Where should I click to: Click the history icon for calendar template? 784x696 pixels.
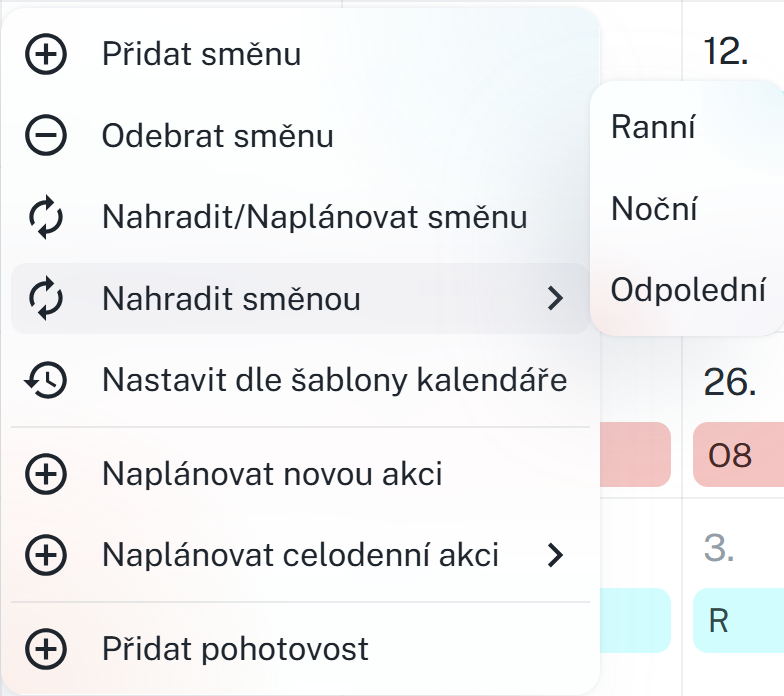tap(45, 380)
